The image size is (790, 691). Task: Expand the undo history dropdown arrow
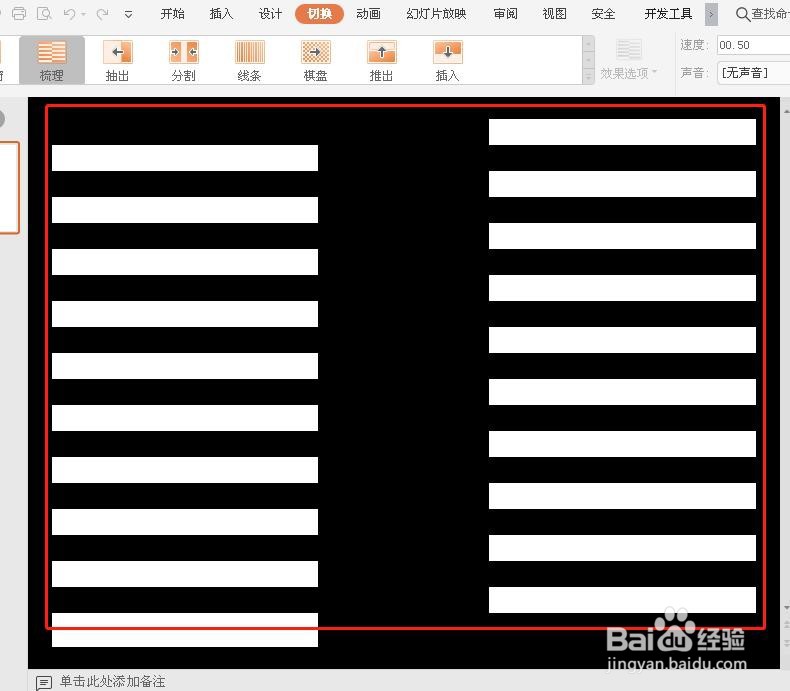point(84,15)
